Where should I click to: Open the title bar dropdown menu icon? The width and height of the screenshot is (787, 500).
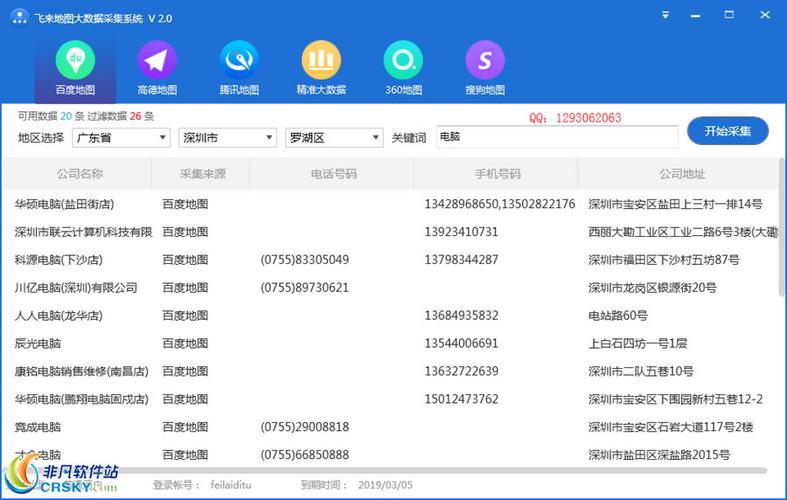pyautogui.click(x=665, y=15)
